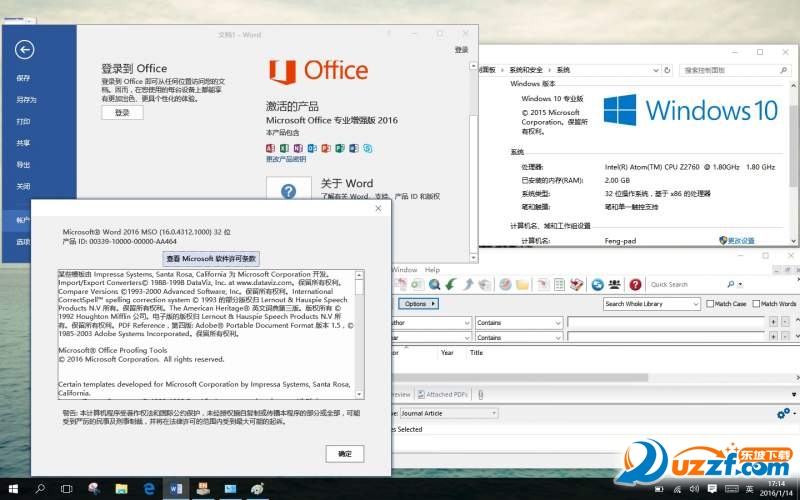800x500 pixels.
Task: Click the About Word question mark icon
Action: click(288, 192)
